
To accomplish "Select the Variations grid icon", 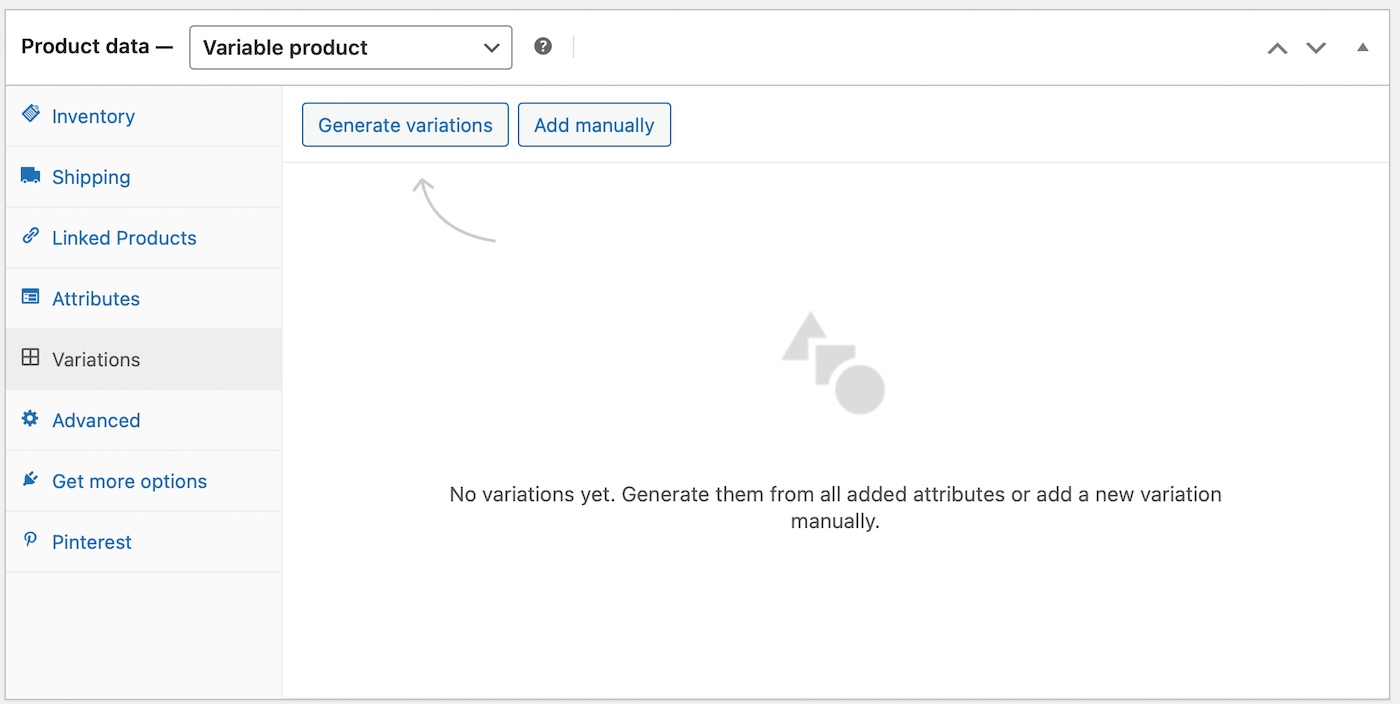I will click(x=30, y=359).
